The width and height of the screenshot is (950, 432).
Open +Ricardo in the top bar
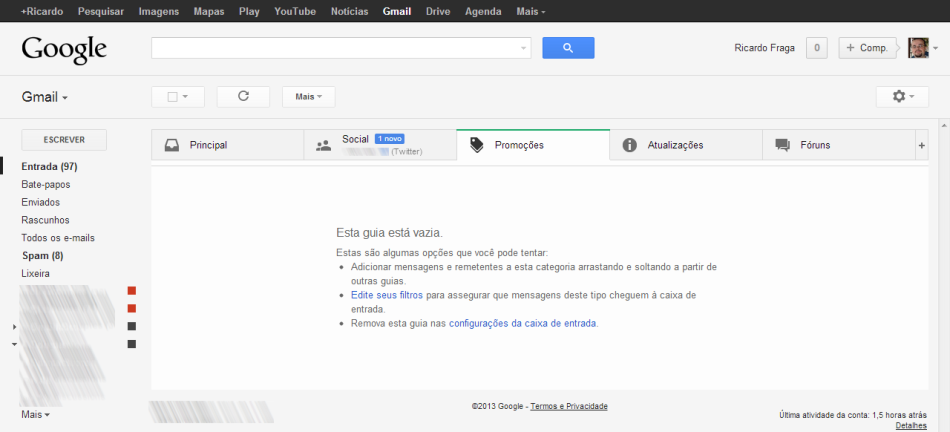tap(42, 12)
